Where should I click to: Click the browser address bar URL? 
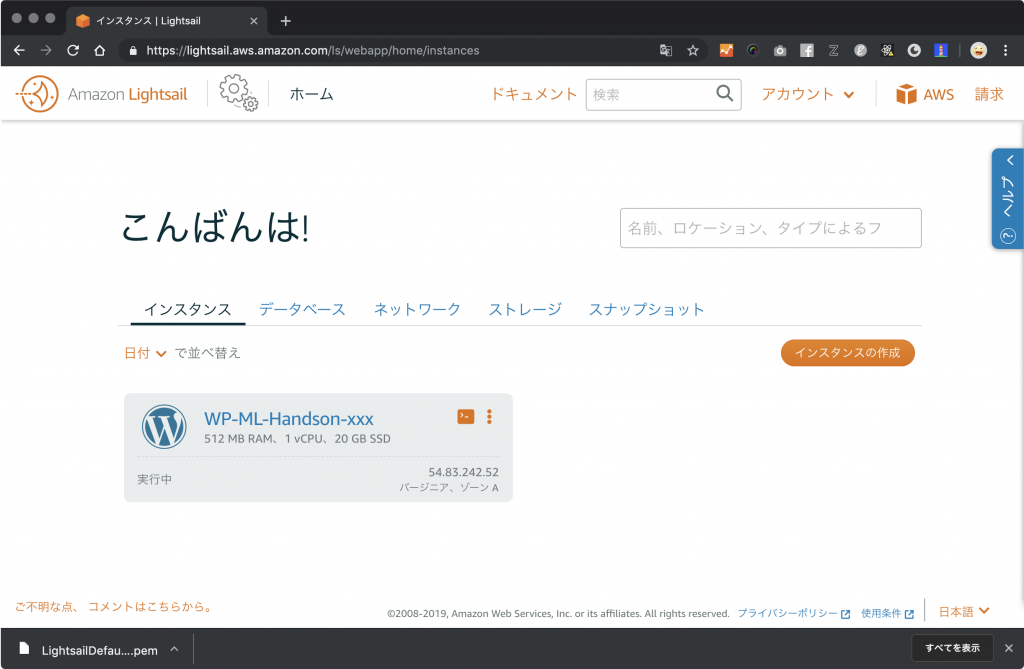(x=313, y=50)
